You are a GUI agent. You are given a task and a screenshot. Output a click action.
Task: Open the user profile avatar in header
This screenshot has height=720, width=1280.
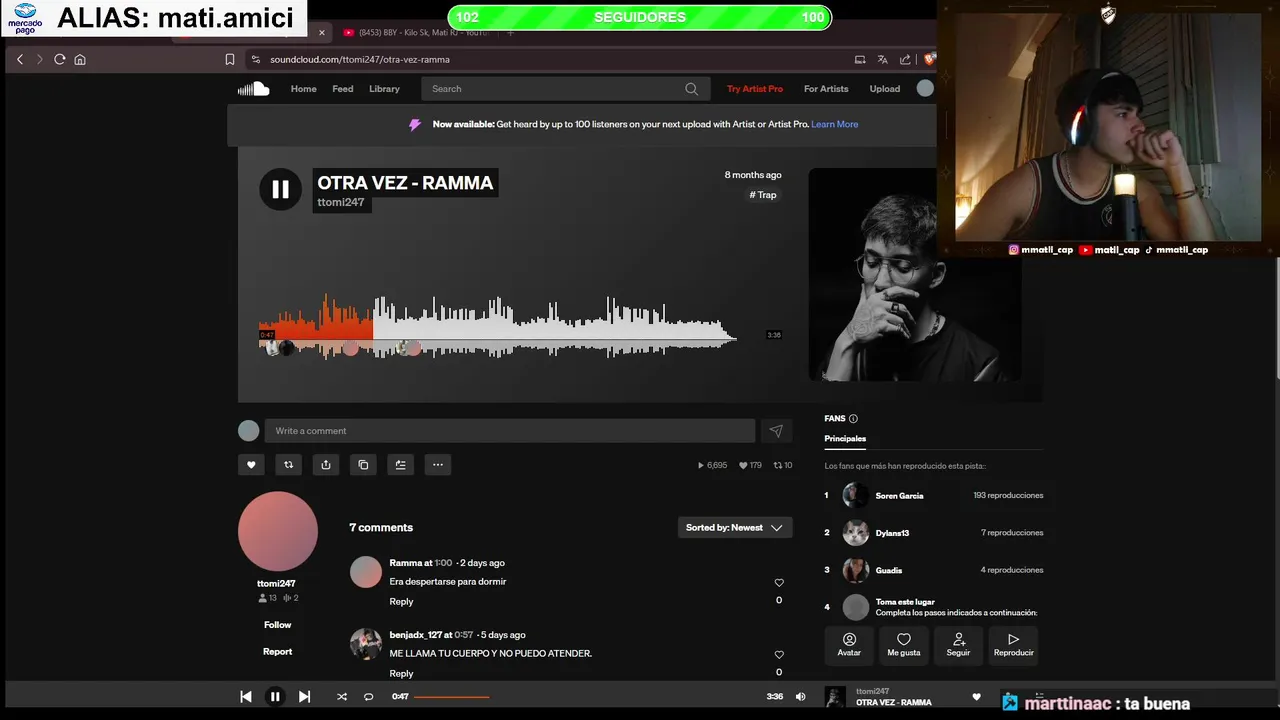[925, 89]
